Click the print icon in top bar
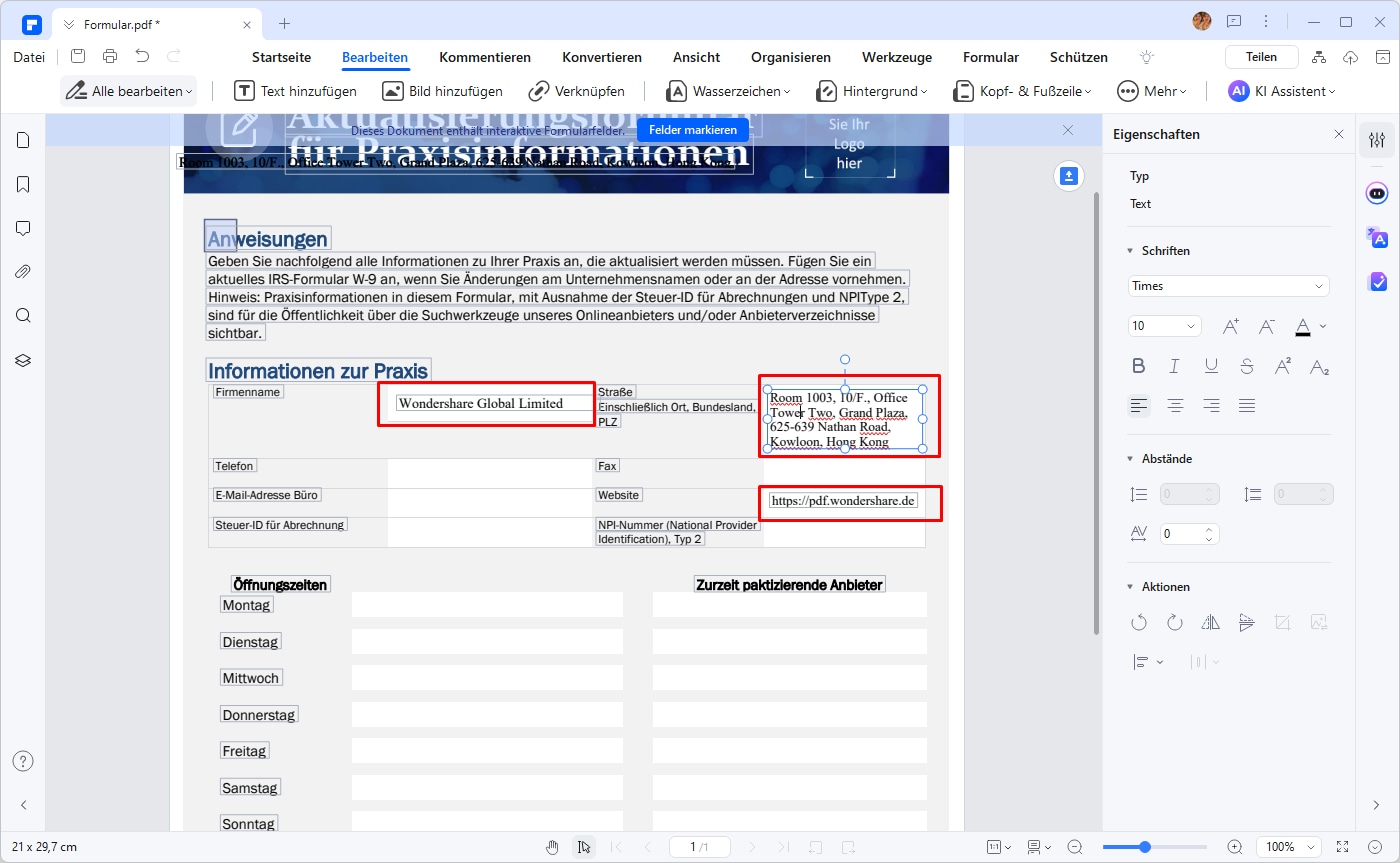1400x863 pixels. pyautogui.click(x=110, y=57)
